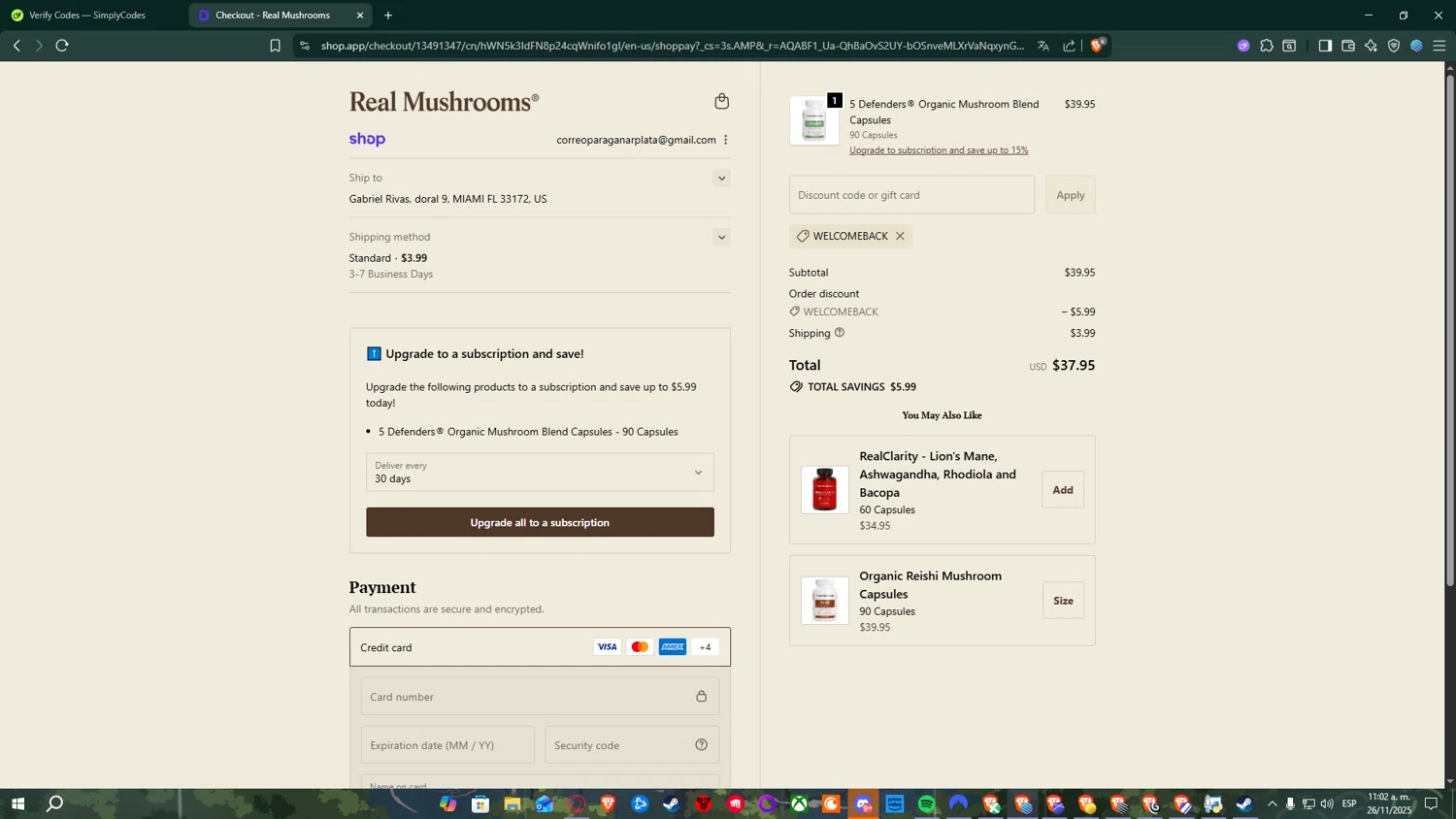Open account options menu beside email

pos(726,140)
